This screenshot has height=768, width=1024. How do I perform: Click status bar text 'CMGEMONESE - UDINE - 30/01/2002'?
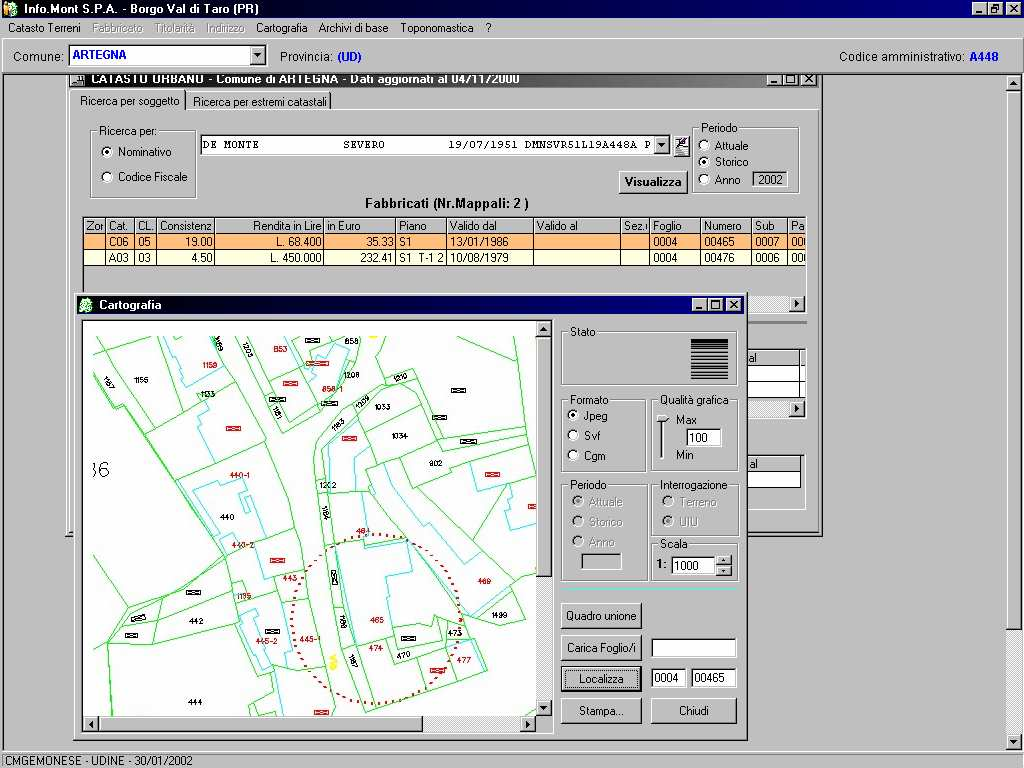[99, 761]
